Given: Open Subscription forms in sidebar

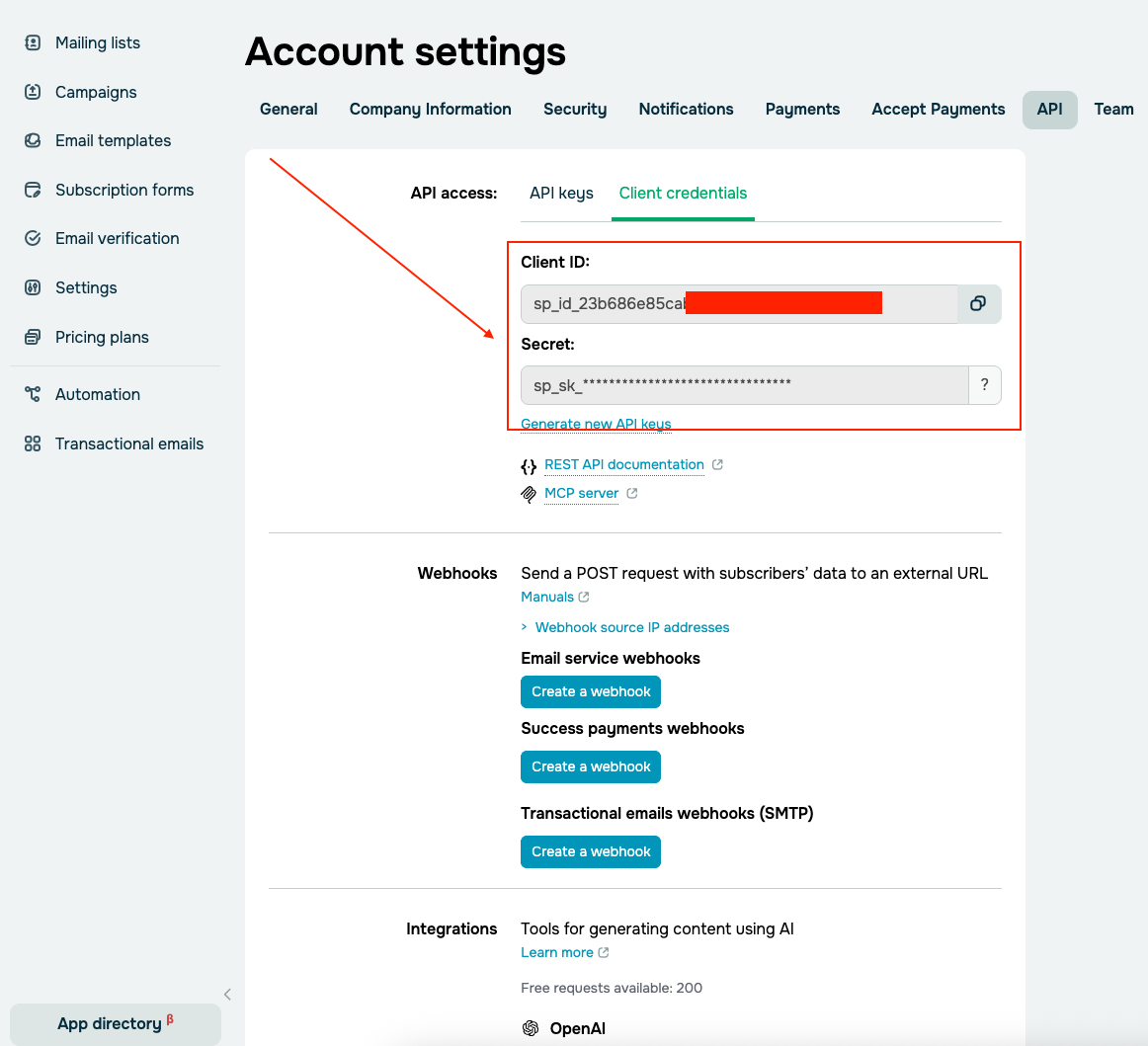Looking at the screenshot, I should (123, 190).
